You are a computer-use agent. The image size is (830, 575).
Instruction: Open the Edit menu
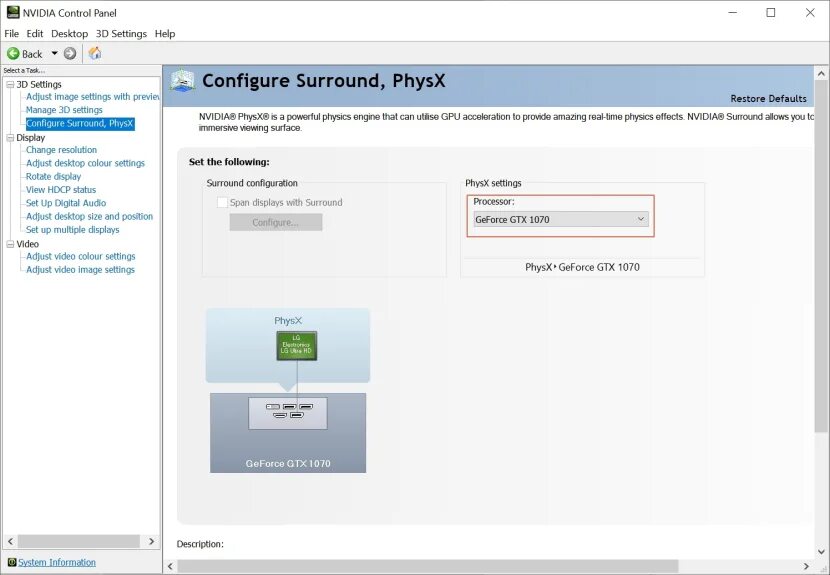click(34, 33)
